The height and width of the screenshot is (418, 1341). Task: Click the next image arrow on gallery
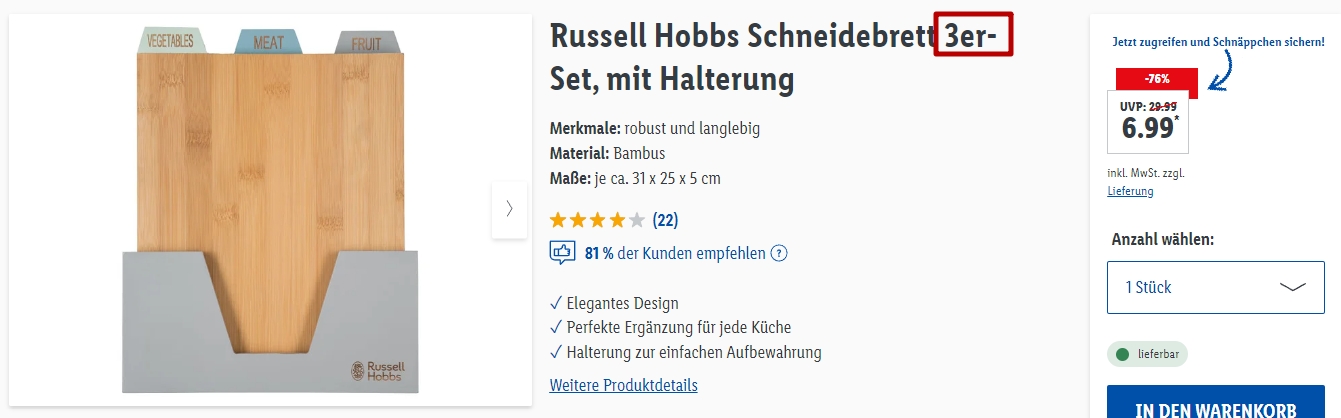click(509, 209)
